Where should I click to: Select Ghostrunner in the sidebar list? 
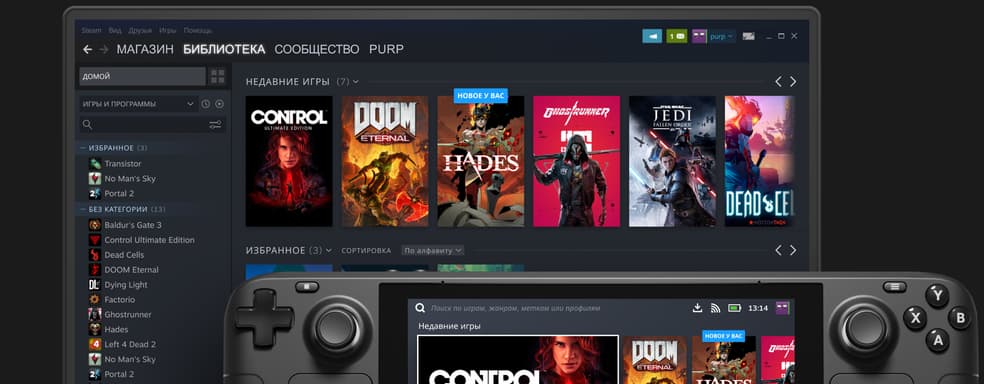pos(128,315)
